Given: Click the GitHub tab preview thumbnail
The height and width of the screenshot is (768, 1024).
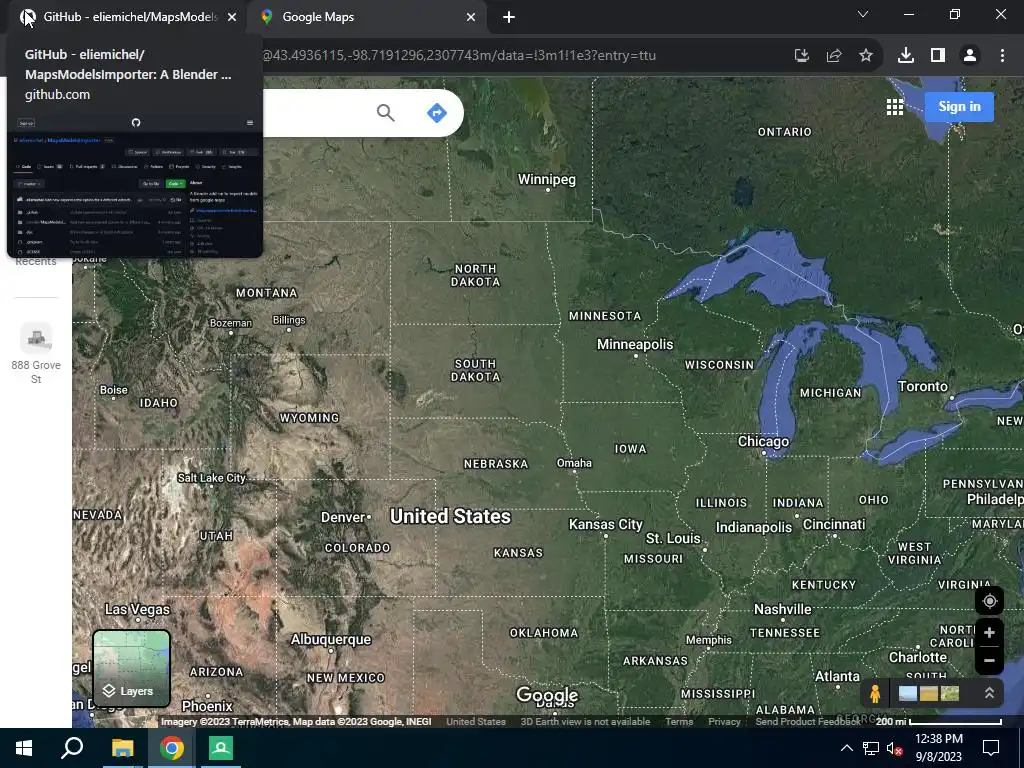Looking at the screenshot, I should pyautogui.click(x=135, y=186).
